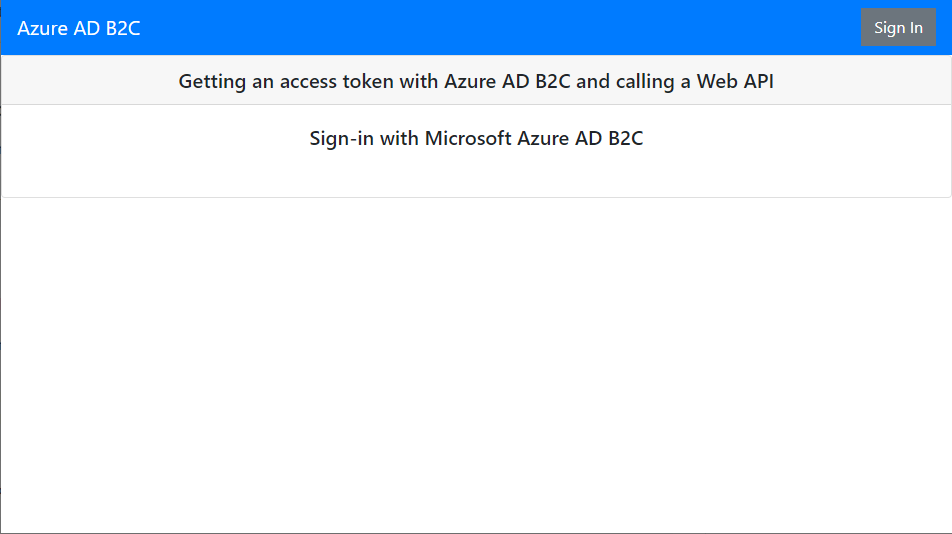Click 'B2C' in the navbar brand
The height and width of the screenshot is (534, 952).
123,28
